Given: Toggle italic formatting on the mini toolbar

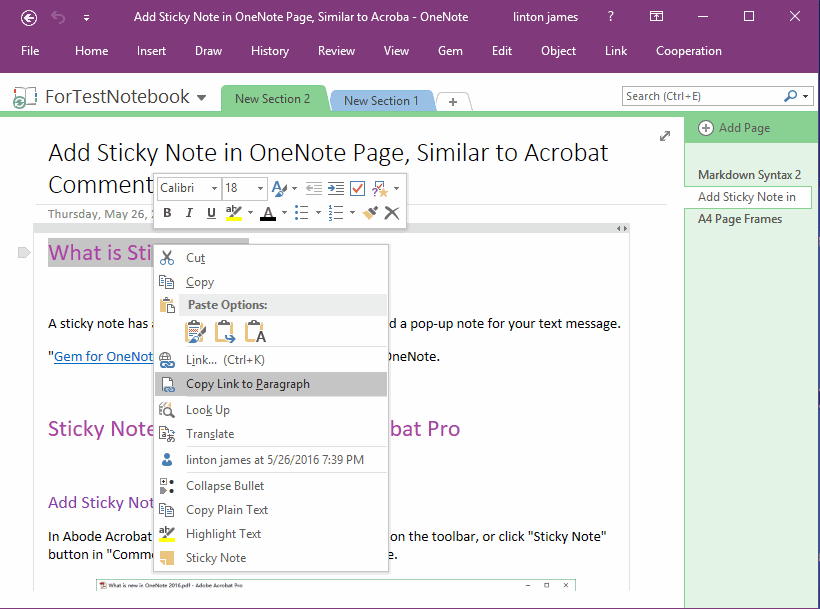Looking at the screenshot, I should point(189,212).
